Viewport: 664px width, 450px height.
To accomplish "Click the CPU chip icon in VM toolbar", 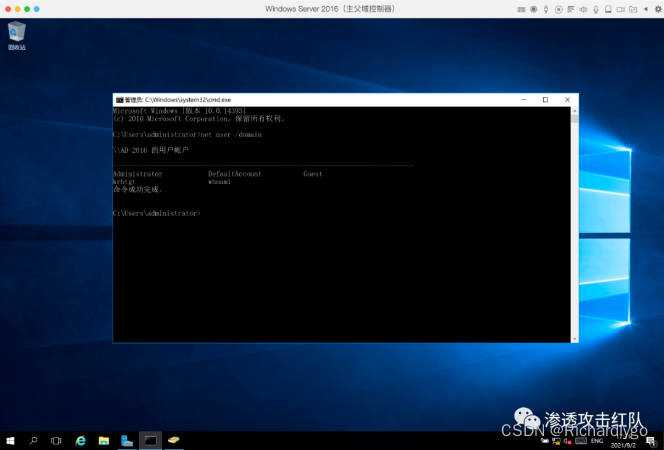I will pos(534,9).
